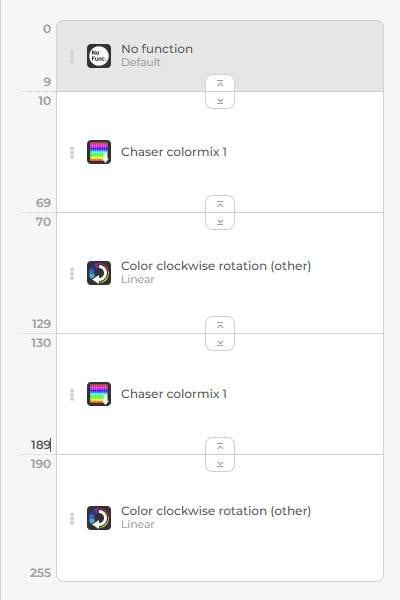Select first Color clockwise rotation (other) label
The image size is (400, 600).
click(216, 266)
